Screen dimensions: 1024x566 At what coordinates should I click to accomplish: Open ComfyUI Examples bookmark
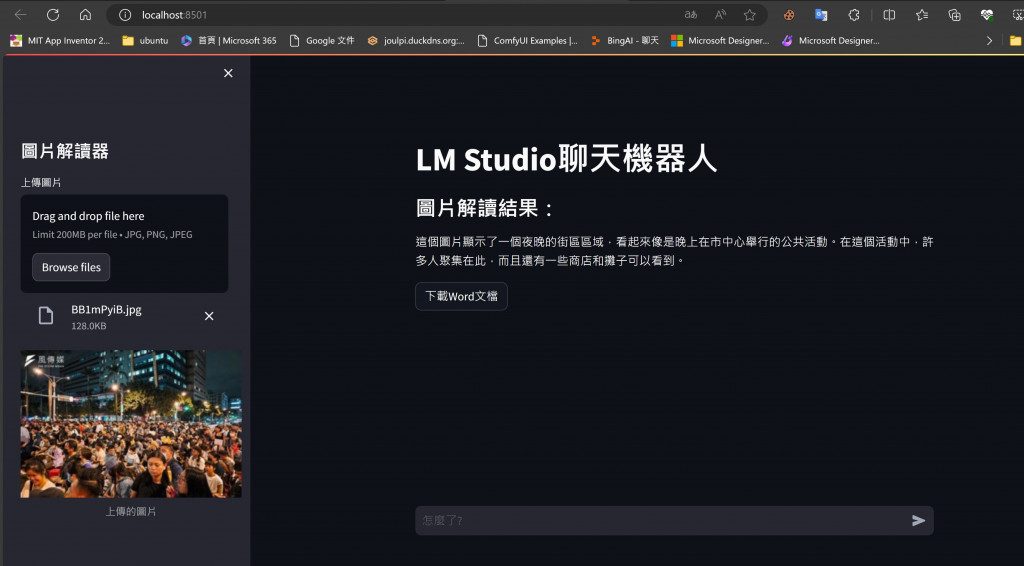pyautogui.click(x=528, y=40)
